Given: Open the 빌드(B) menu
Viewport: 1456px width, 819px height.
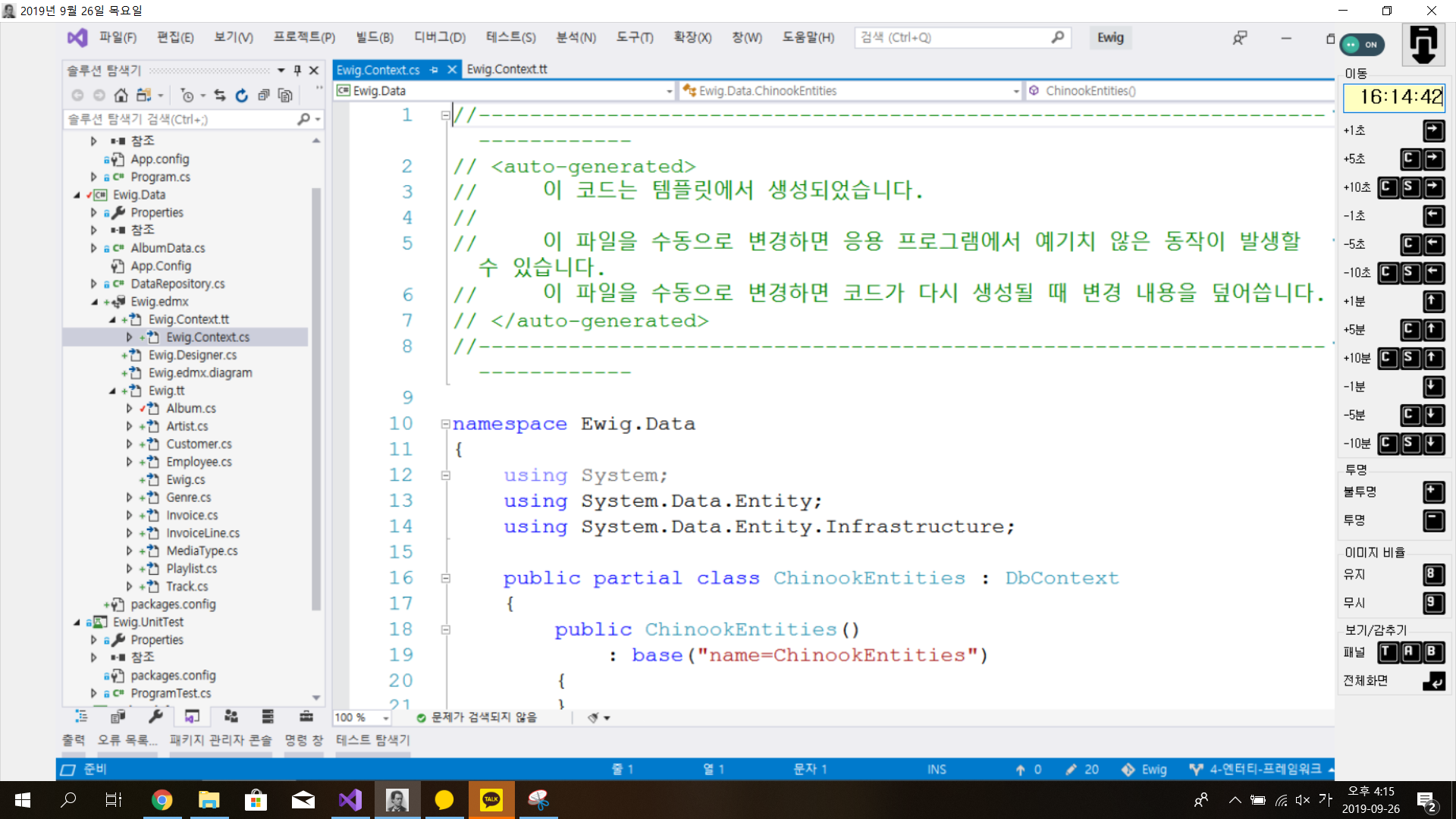Looking at the screenshot, I should coord(375,37).
